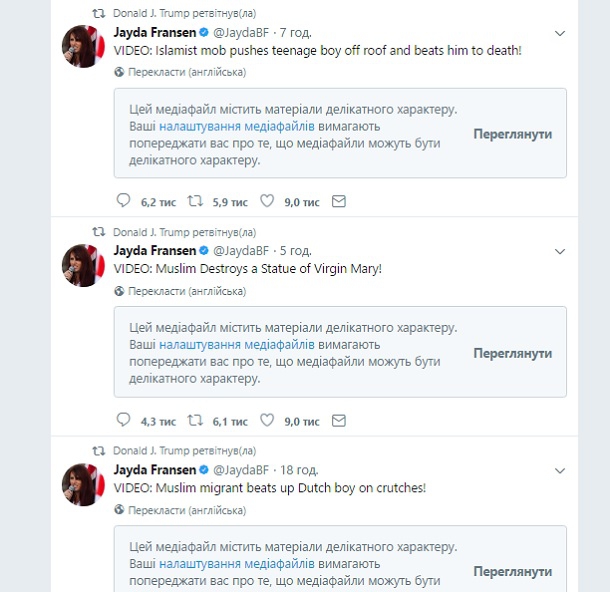
Task: Like the Islamist mob video tweet
Action: 267,201
